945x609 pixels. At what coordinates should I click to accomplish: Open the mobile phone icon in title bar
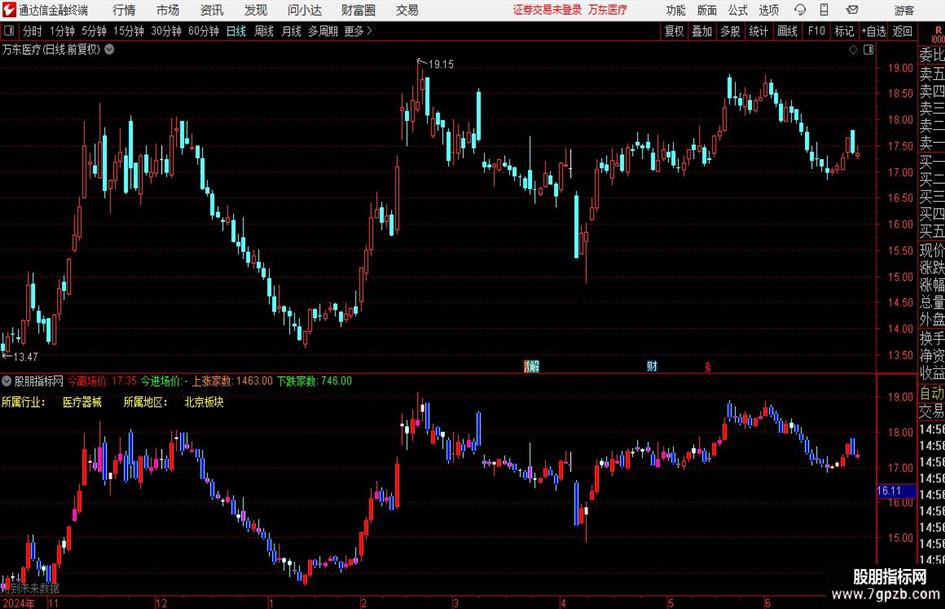pos(824,10)
